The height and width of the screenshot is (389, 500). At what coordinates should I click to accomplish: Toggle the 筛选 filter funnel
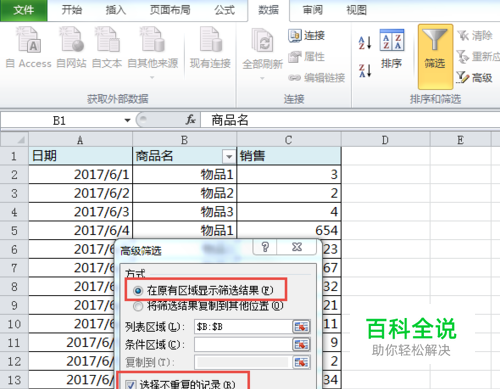point(435,56)
